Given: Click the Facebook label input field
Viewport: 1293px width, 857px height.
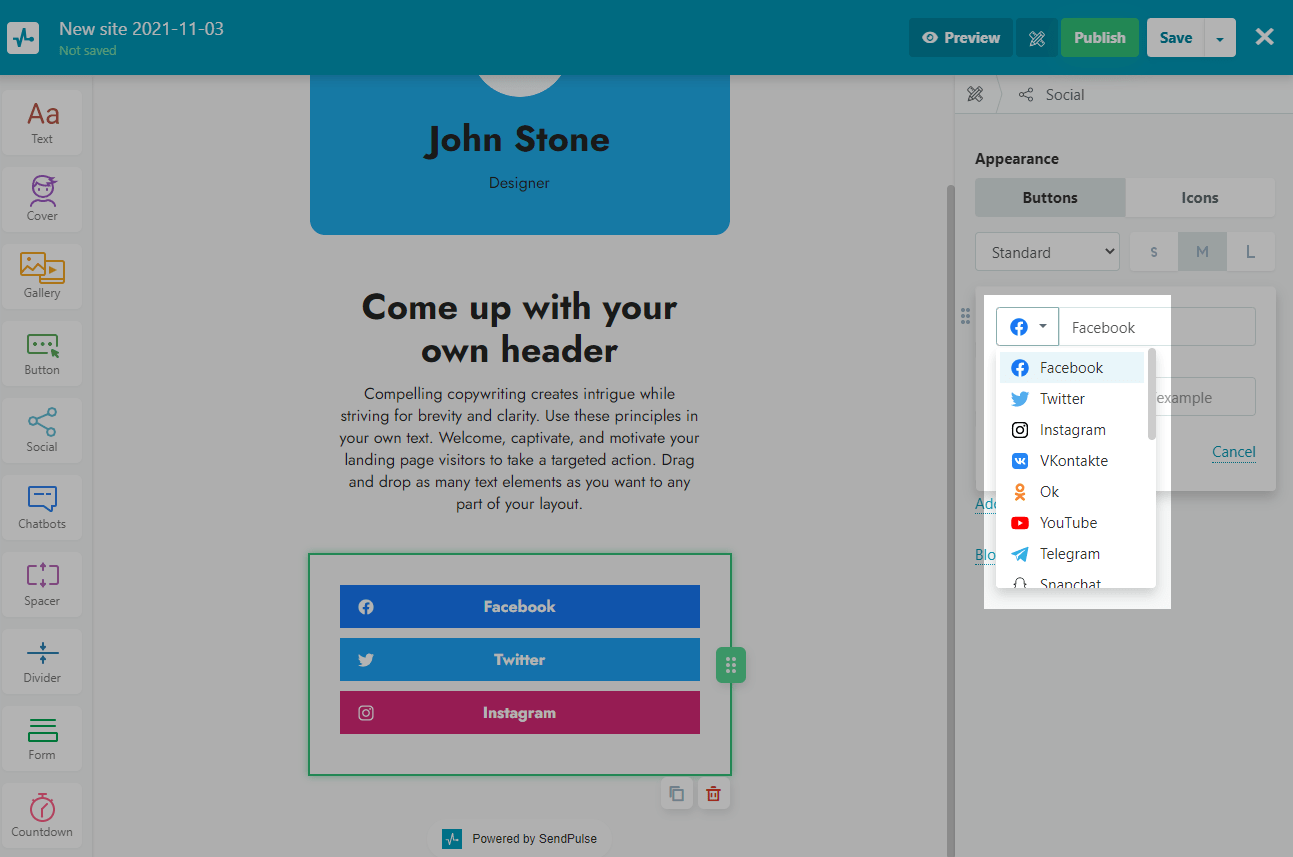Looking at the screenshot, I should [1157, 327].
